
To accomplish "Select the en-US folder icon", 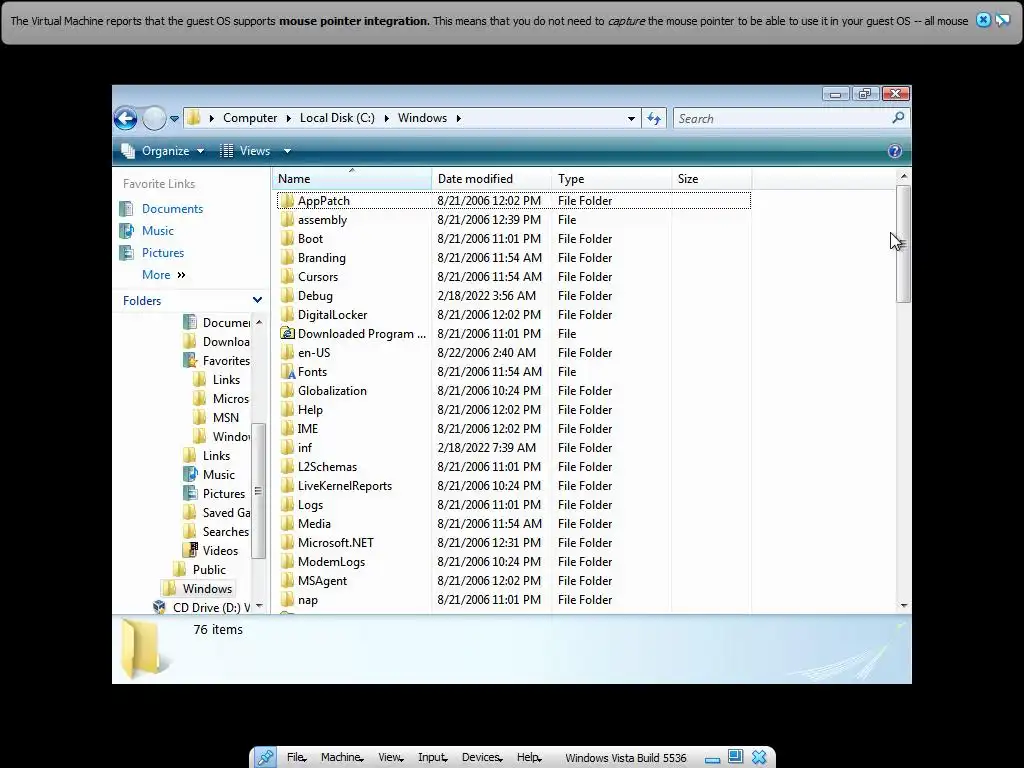I will coord(287,353).
